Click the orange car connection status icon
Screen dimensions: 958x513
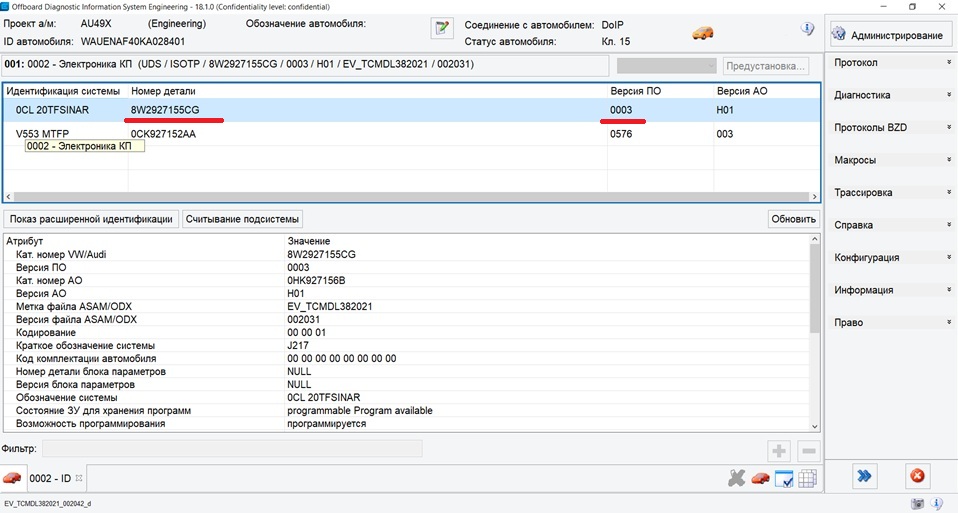(703, 33)
